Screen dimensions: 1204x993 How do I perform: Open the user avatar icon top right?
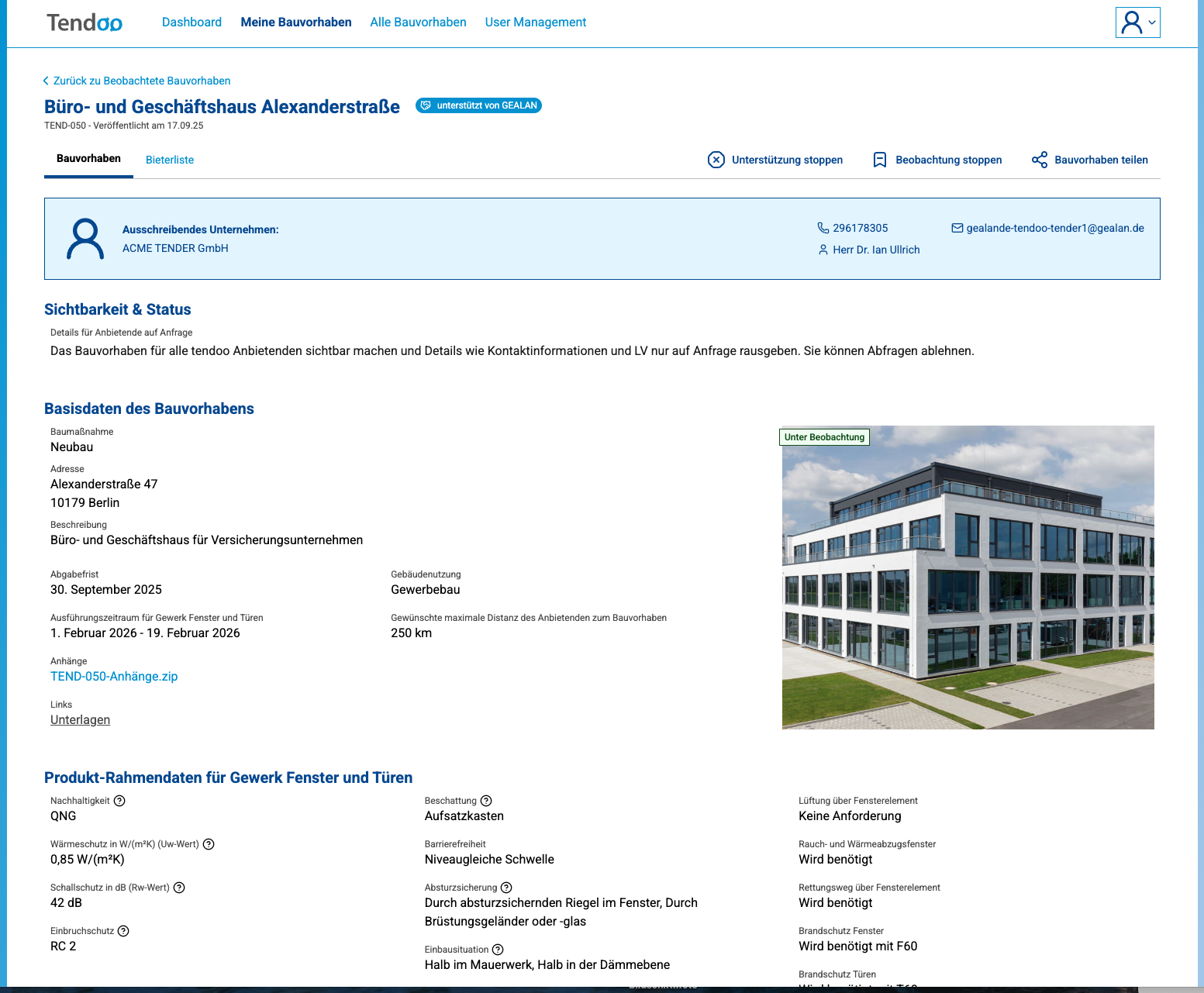pyautogui.click(x=1132, y=22)
